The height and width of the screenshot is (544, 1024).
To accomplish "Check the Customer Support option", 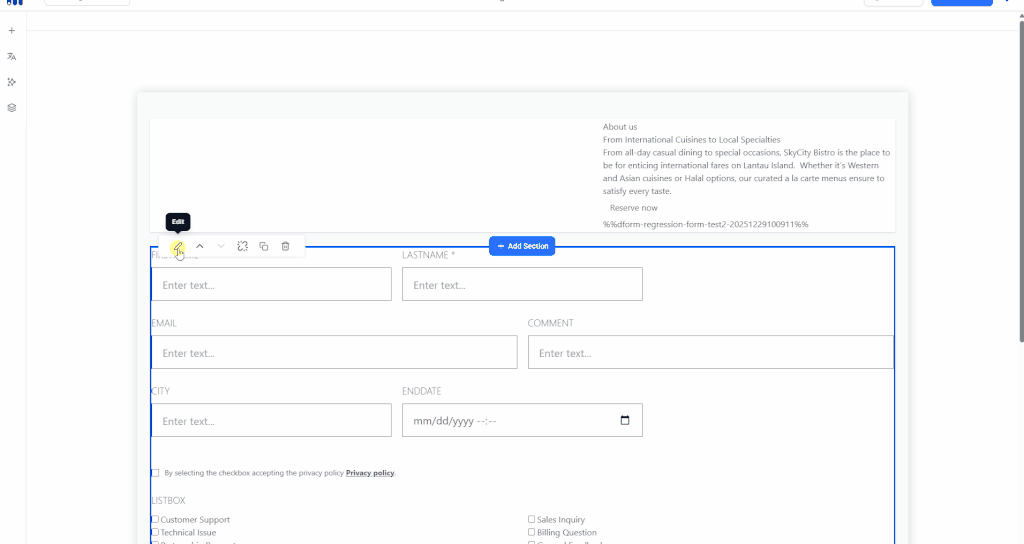I will [155, 519].
